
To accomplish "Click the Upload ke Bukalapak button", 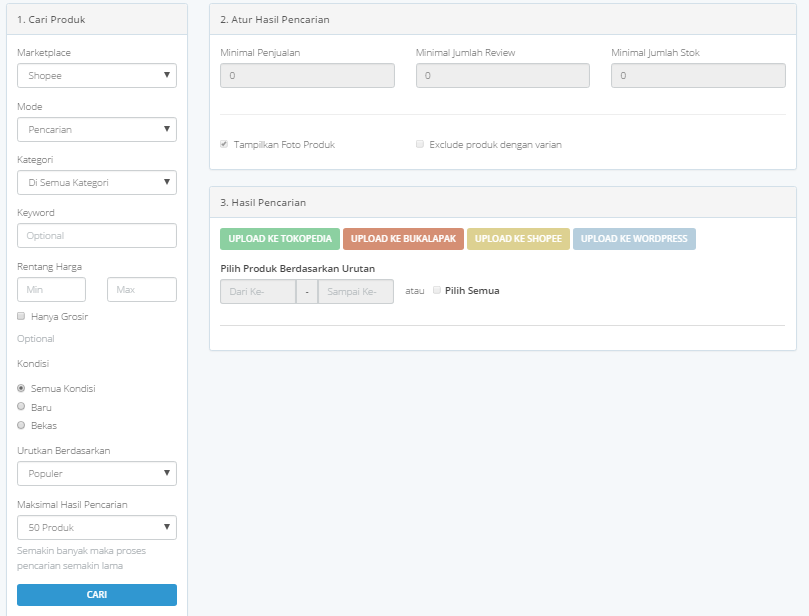I will 403,239.
